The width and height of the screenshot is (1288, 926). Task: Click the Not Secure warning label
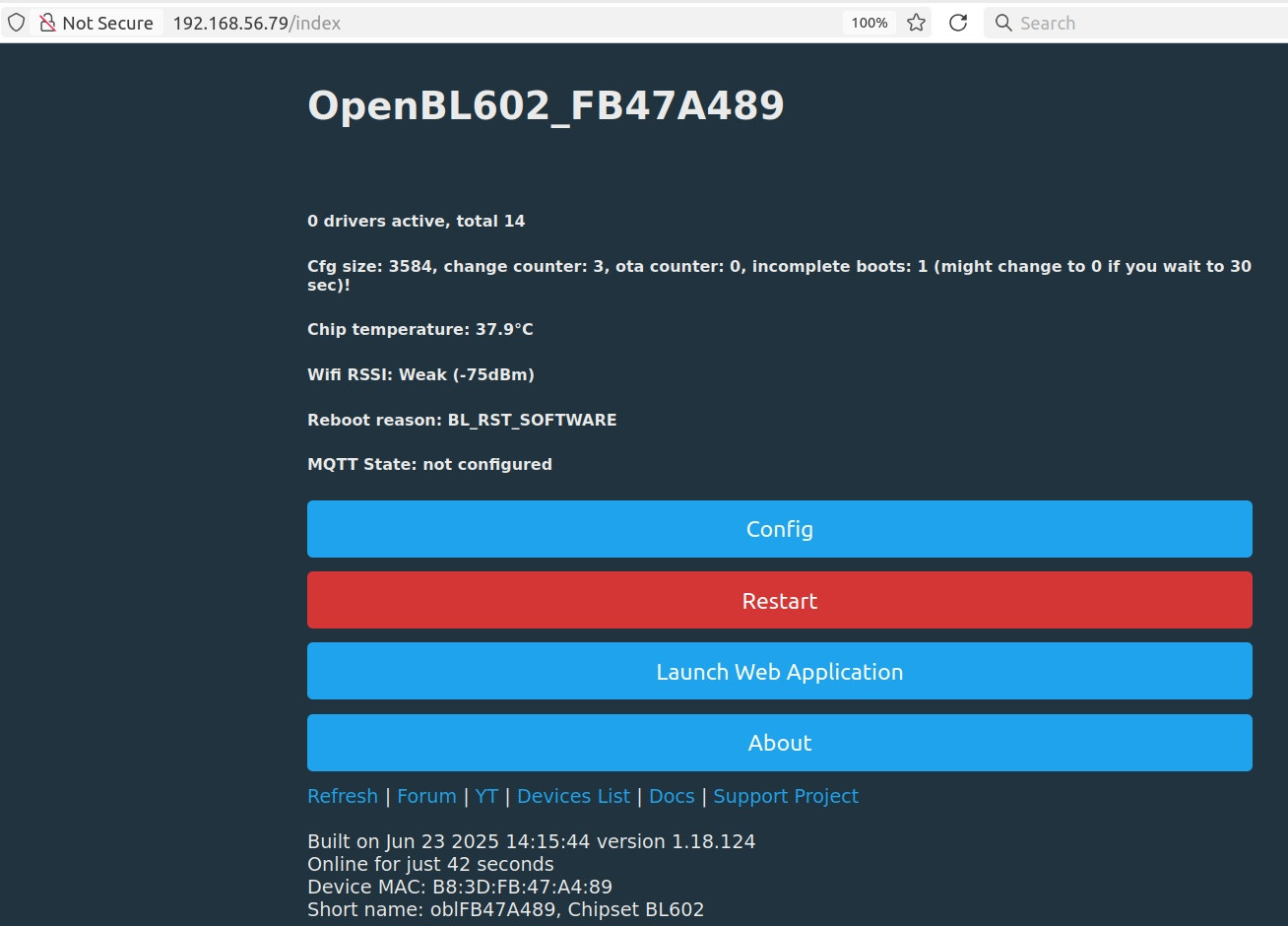tap(108, 22)
